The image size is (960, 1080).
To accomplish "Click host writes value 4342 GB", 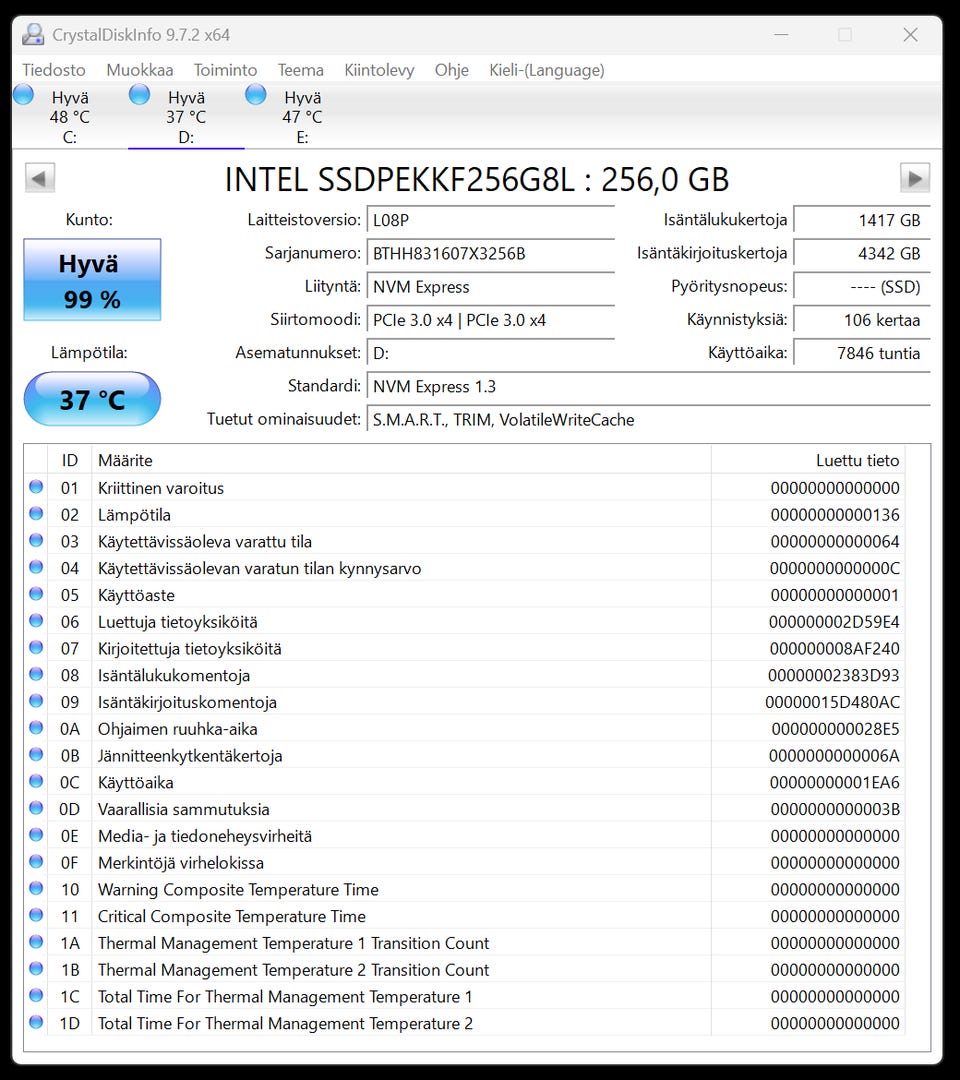I will point(862,253).
